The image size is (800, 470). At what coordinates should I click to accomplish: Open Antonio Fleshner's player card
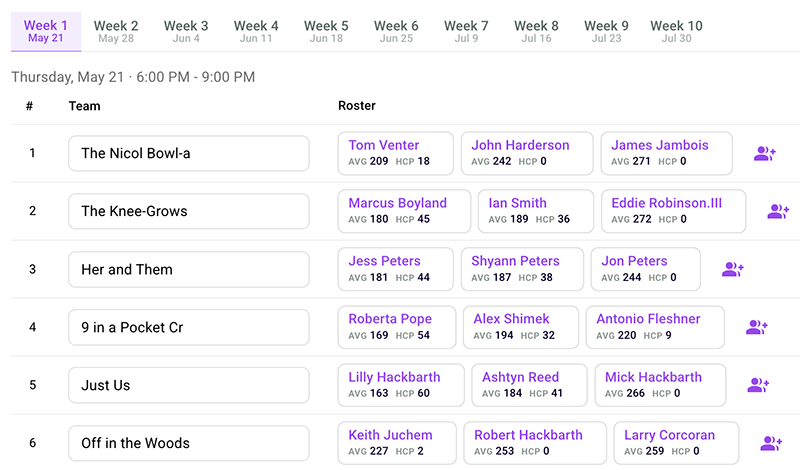pos(655,327)
